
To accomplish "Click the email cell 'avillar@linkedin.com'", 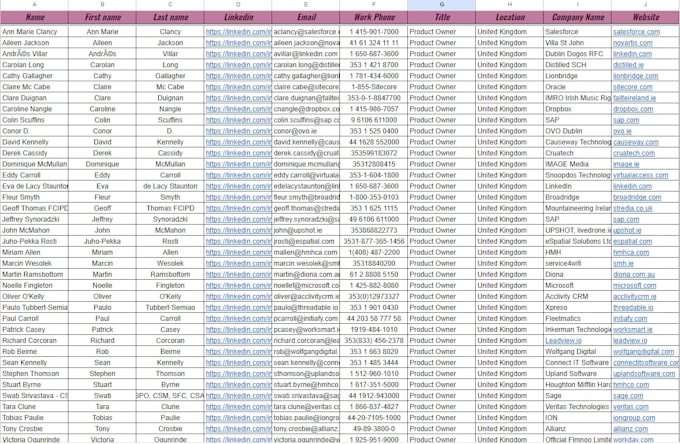I will click(306, 54).
